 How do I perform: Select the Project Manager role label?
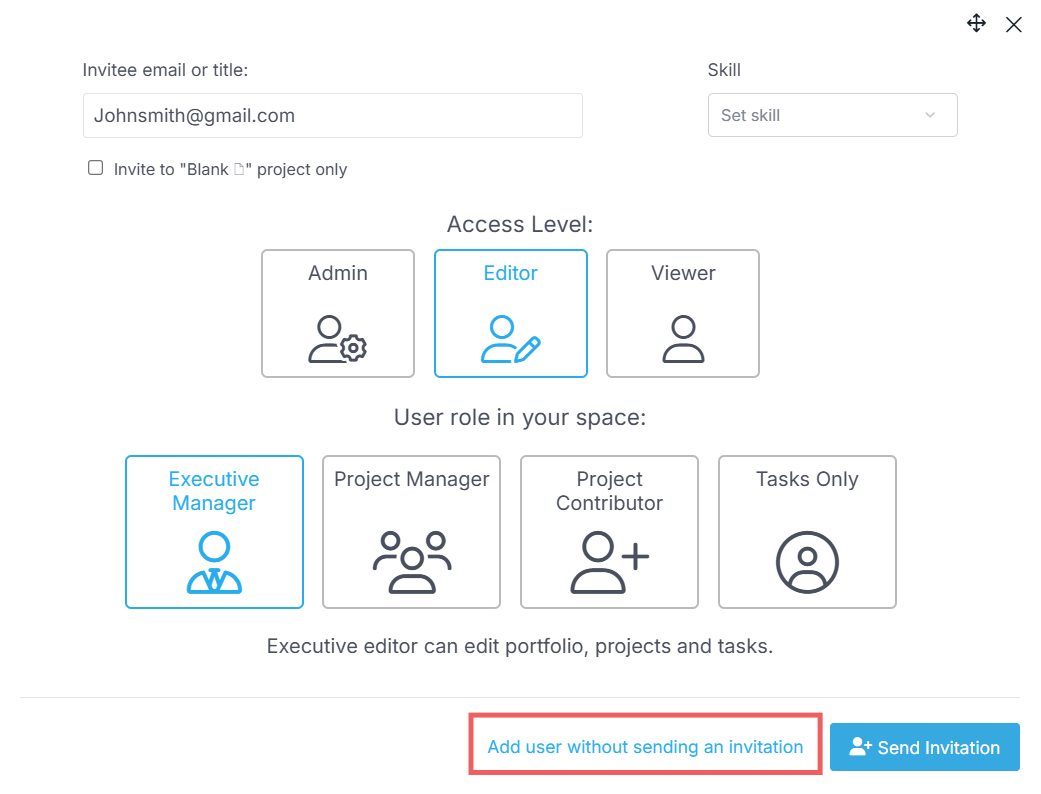pos(412,479)
